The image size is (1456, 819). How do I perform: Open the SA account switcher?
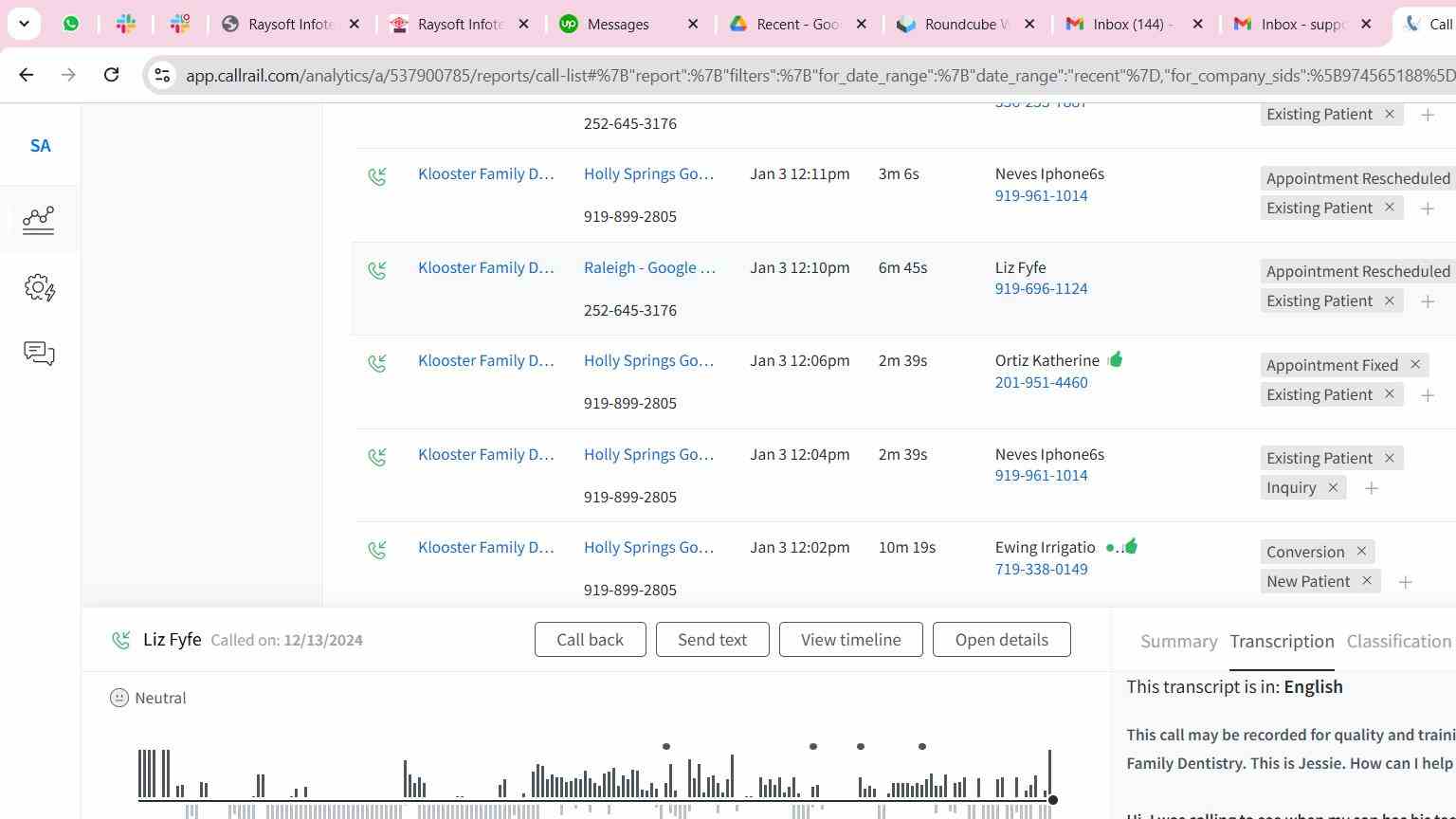[40, 146]
